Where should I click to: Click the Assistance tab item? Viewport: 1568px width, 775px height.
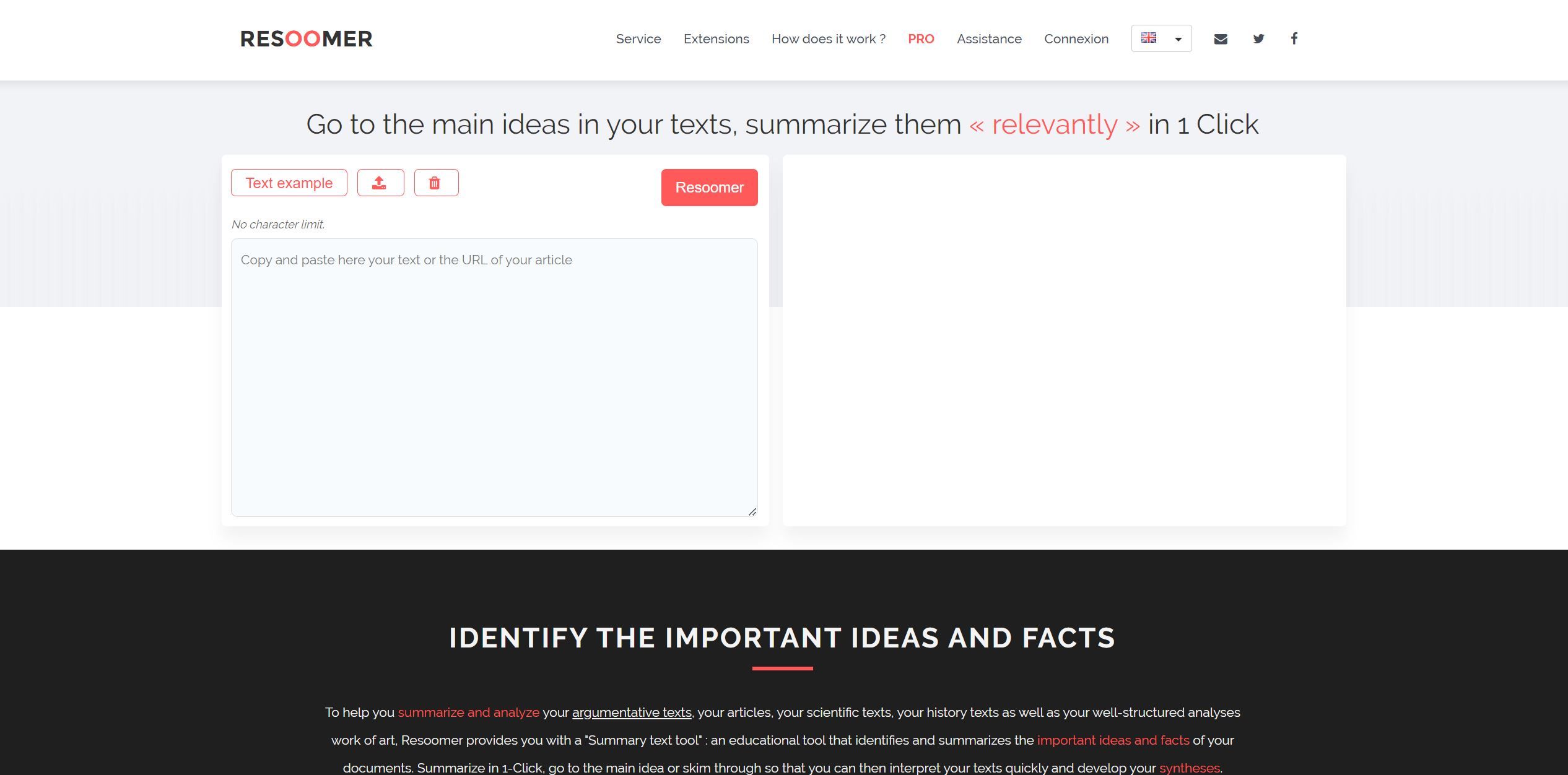tap(990, 38)
